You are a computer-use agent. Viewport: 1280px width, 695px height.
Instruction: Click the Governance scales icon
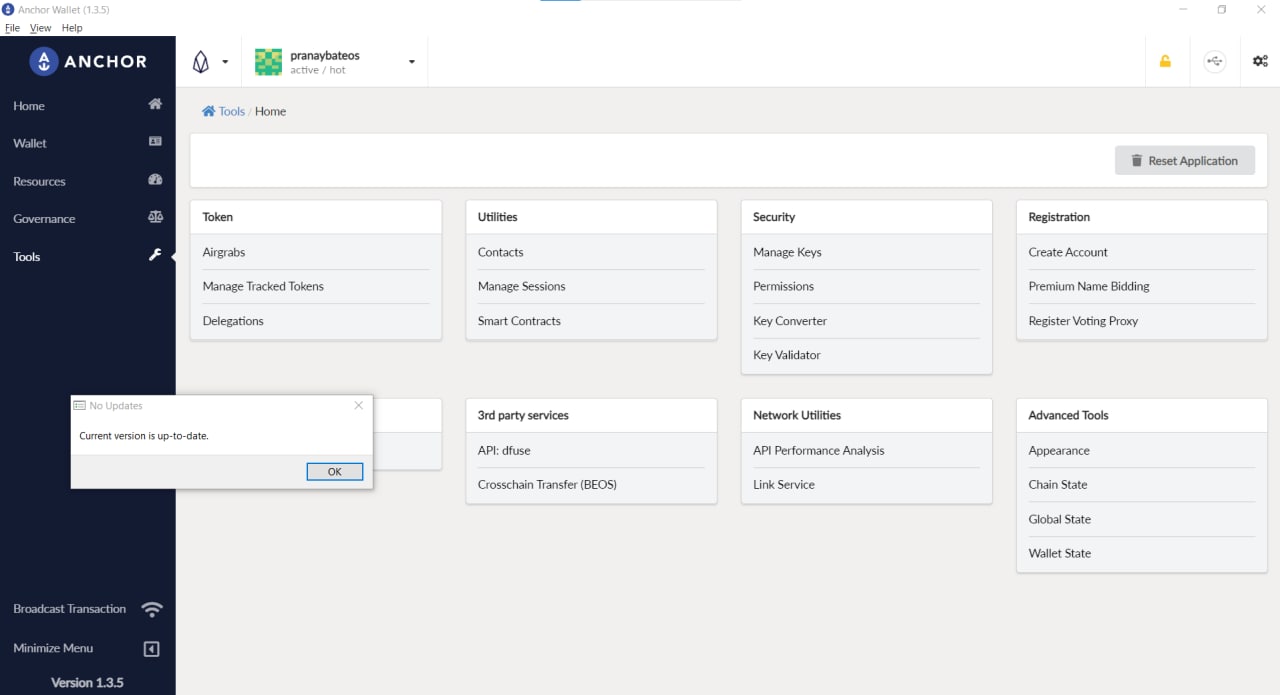(x=155, y=217)
